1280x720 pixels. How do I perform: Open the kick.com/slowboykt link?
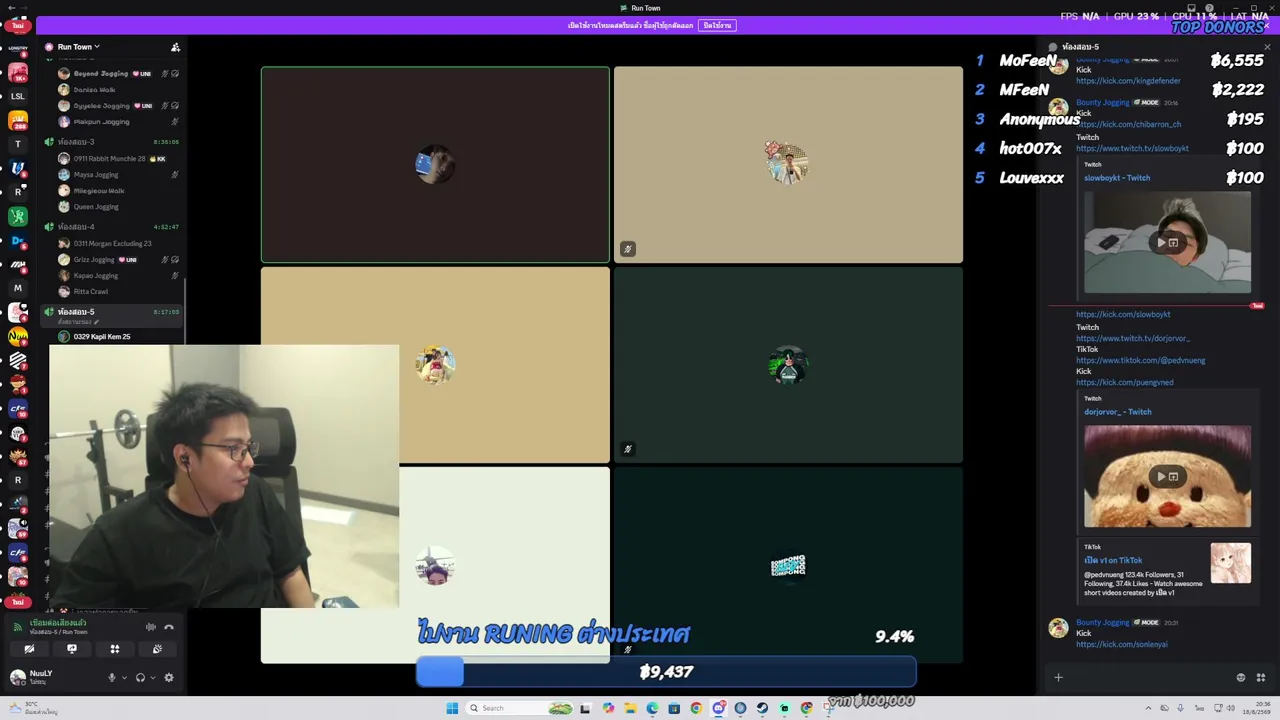[x=1123, y=315]
